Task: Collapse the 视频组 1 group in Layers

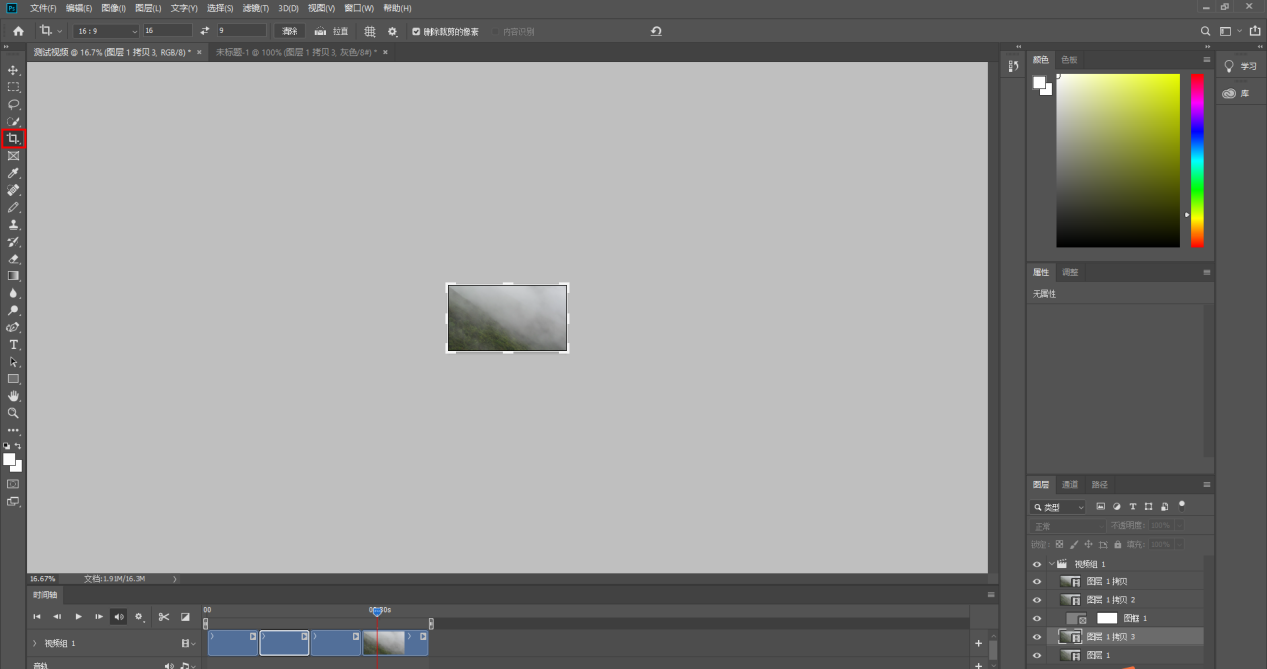Action: tap(1050, 564)
